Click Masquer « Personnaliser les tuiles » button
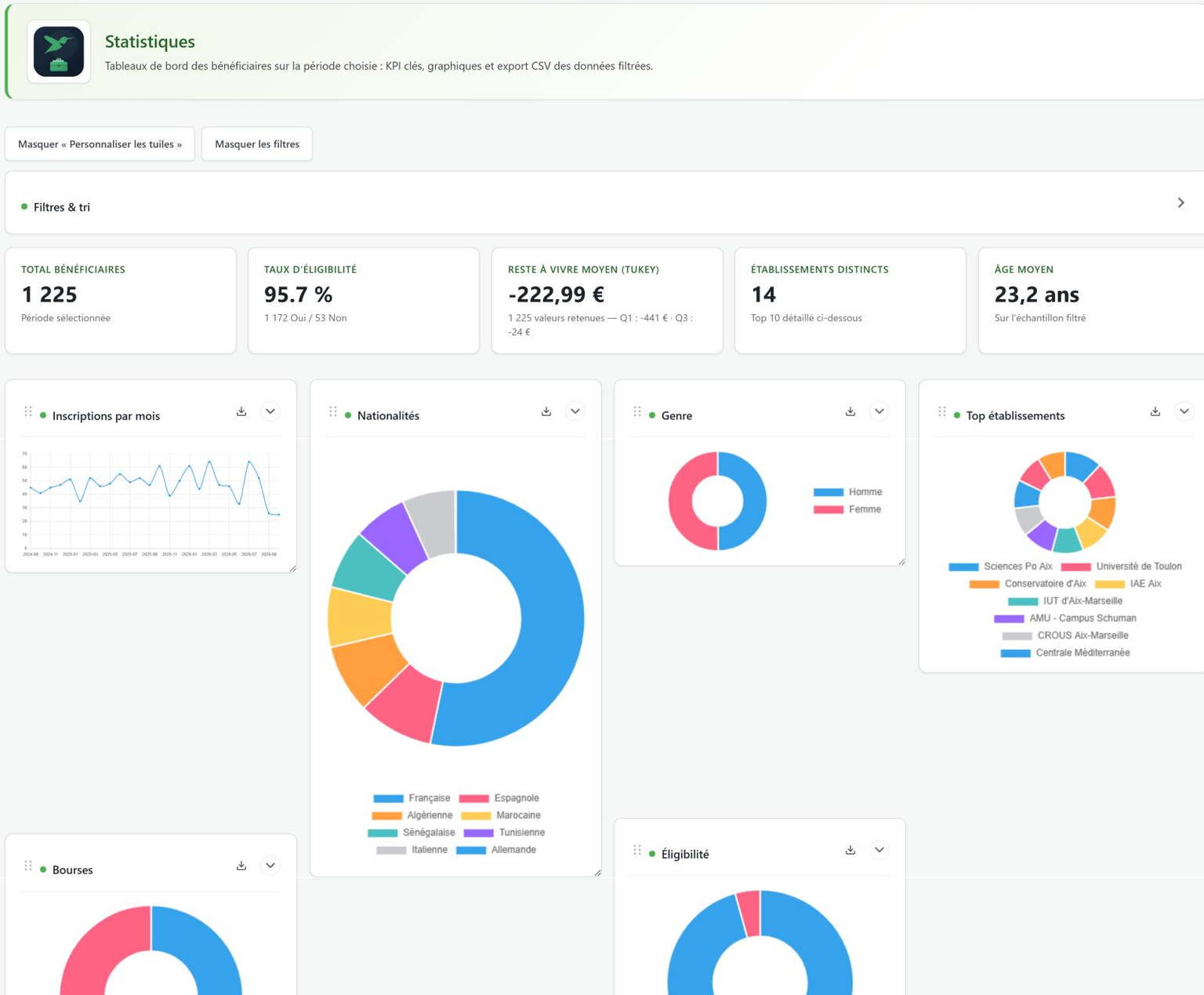1204x995 pixels. 100,144
